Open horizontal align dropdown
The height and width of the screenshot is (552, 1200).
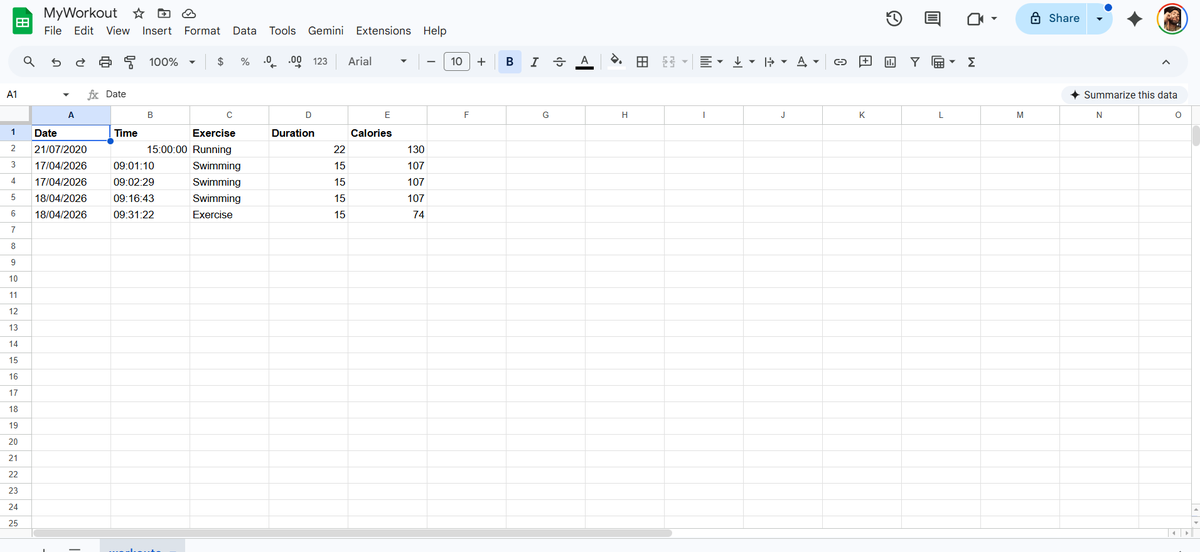pyautogui.click(x=711, y=62)
